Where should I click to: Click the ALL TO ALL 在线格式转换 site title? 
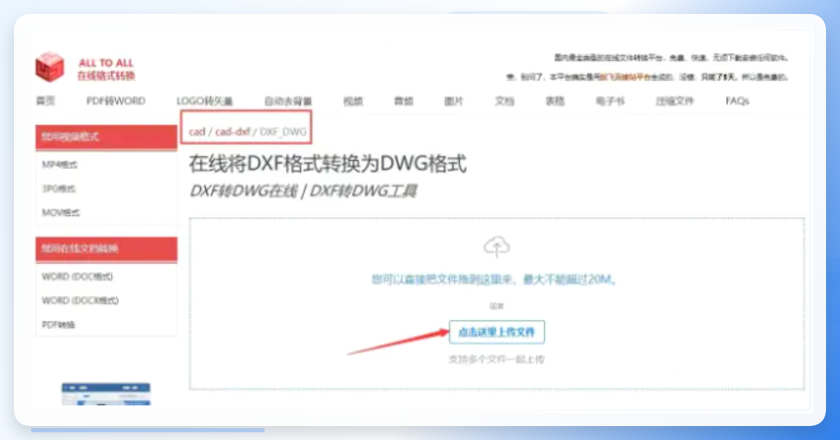coord(106,69)
